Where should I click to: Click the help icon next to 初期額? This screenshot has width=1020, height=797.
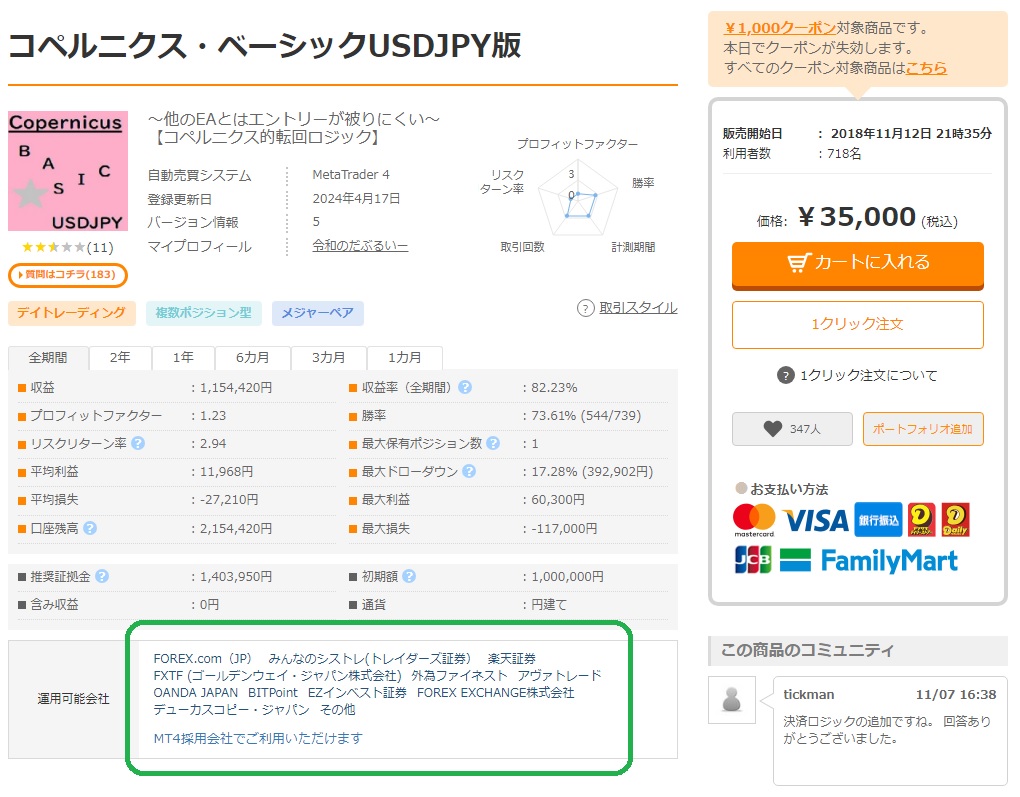tap(409, 576)
